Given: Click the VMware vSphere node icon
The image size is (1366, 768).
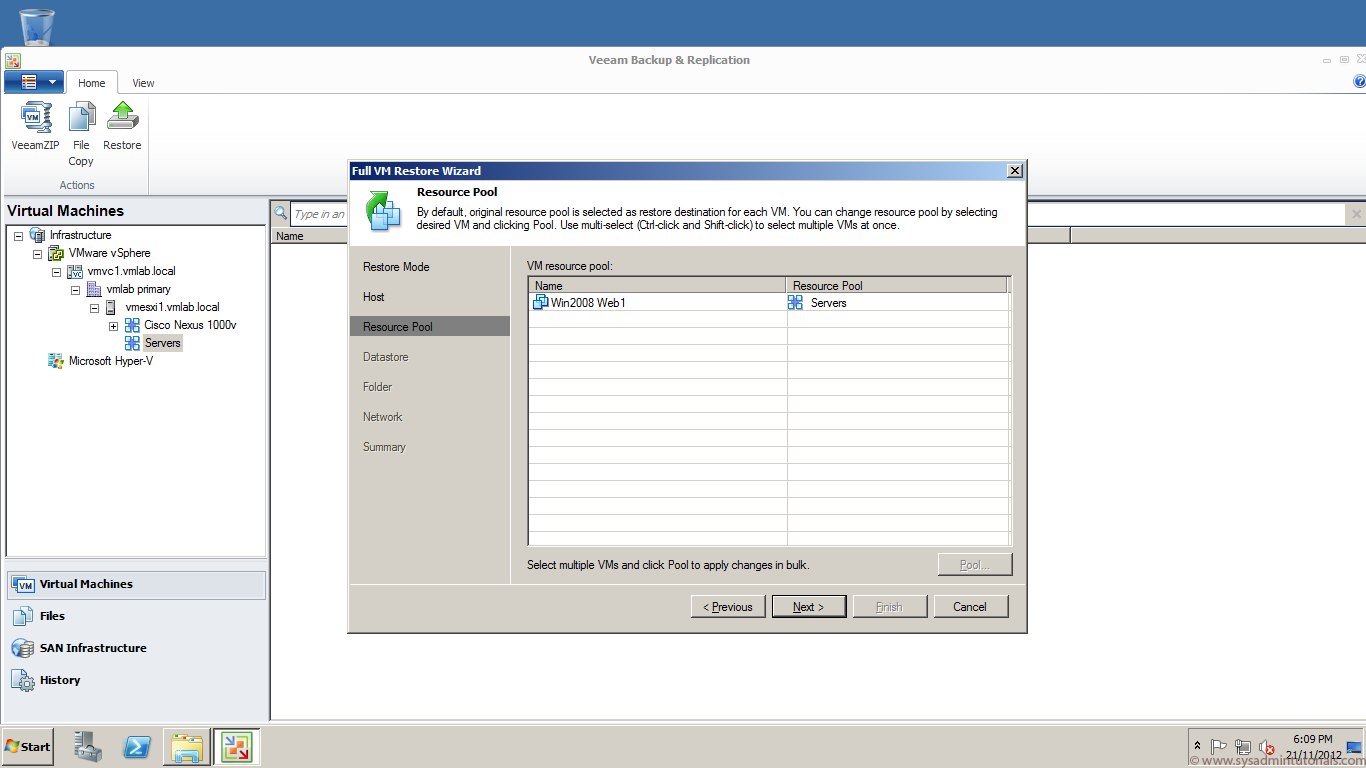Looking at the screenshot, I should [56, 253].
